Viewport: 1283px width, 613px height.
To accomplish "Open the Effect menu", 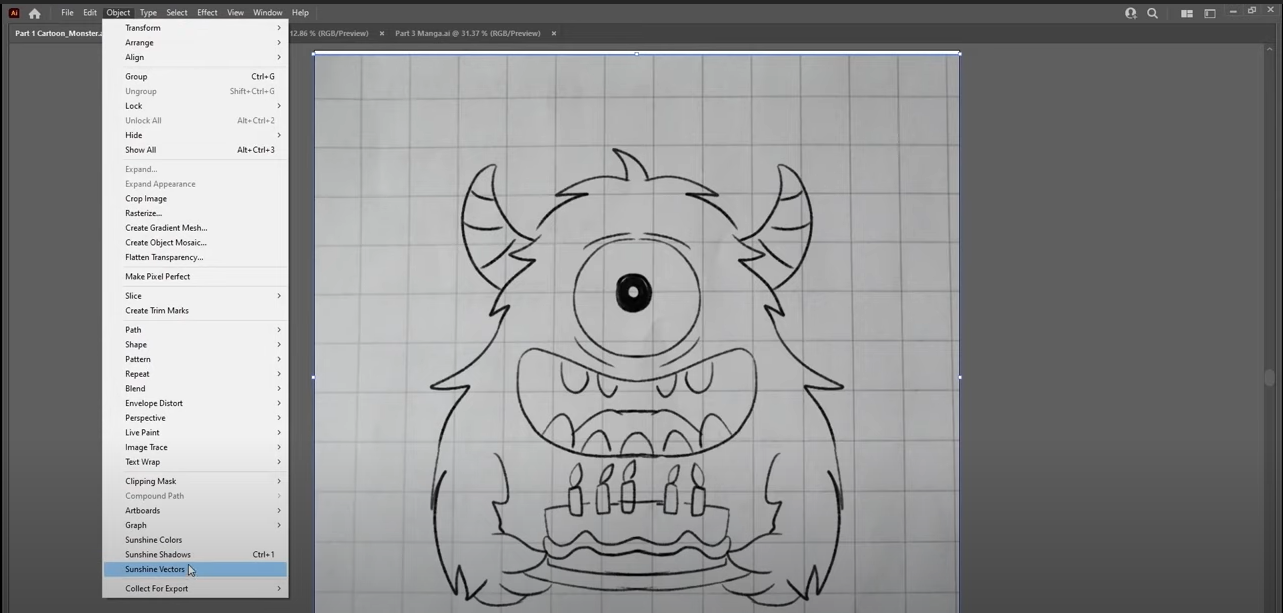I will 207,13.
